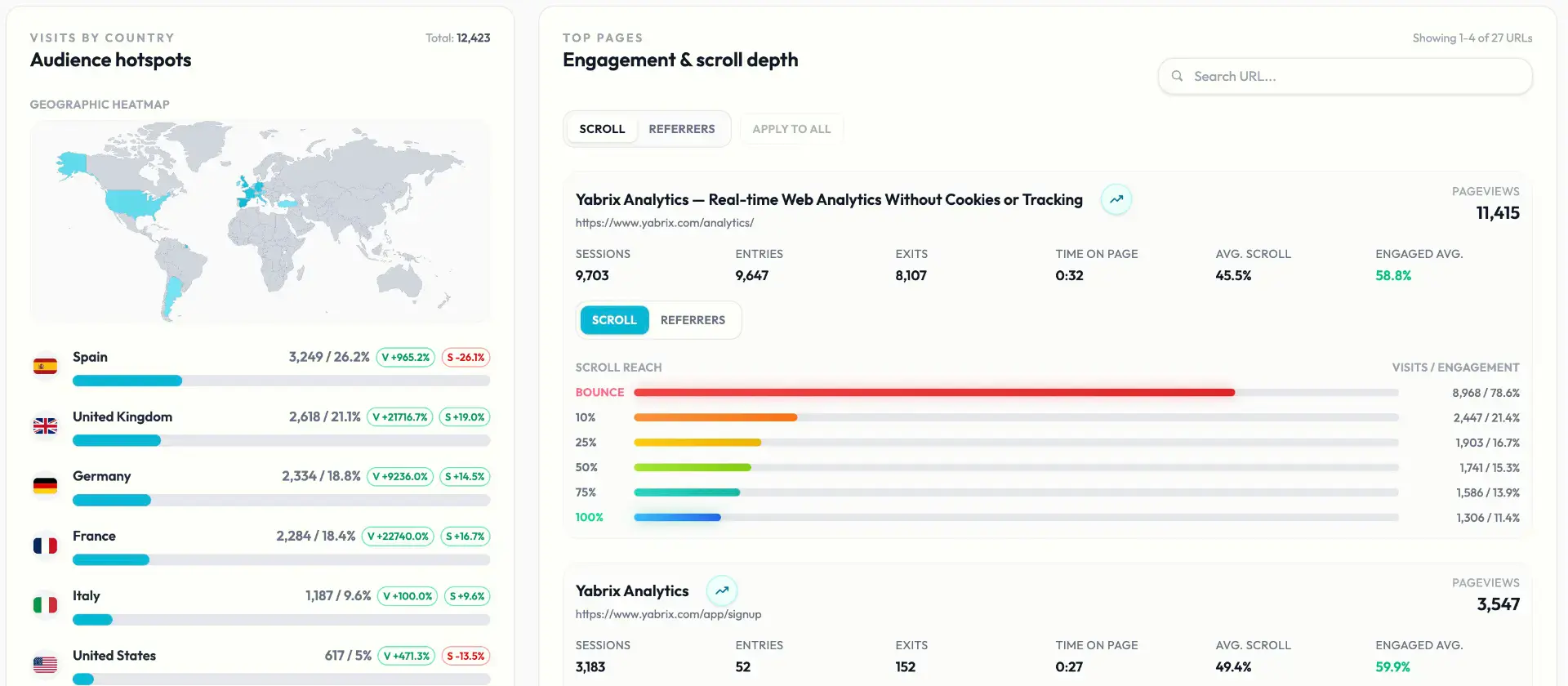The image size is (1568, 686).
Task: Click the France country name
Action: tap(94, 536)
